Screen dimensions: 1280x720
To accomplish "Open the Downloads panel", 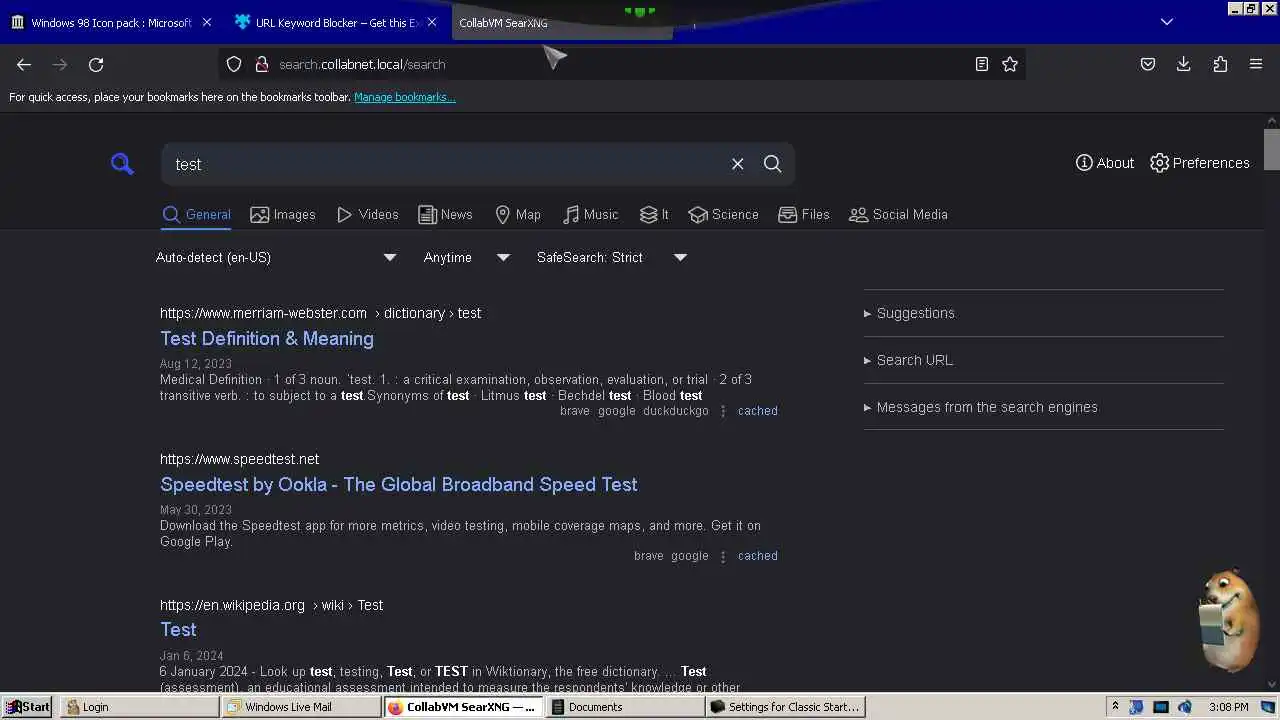I will [x=1184, y=64].
